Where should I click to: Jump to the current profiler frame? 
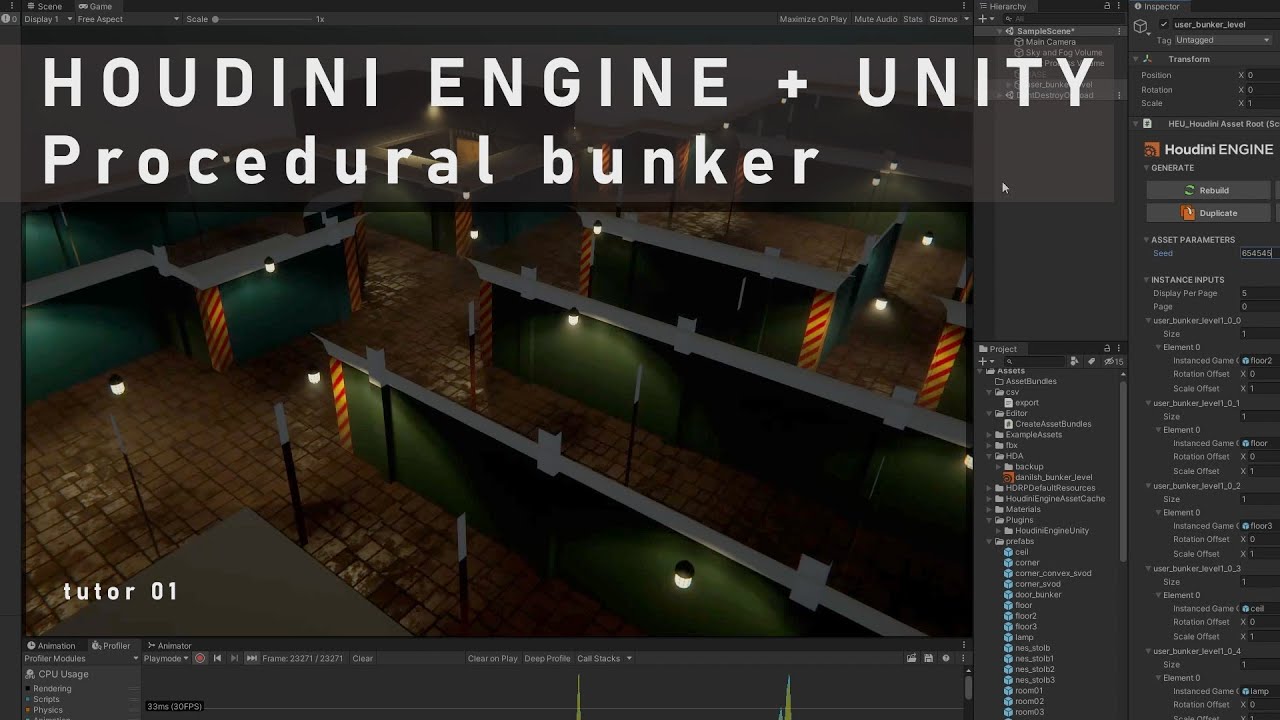[x=251, y=658]
